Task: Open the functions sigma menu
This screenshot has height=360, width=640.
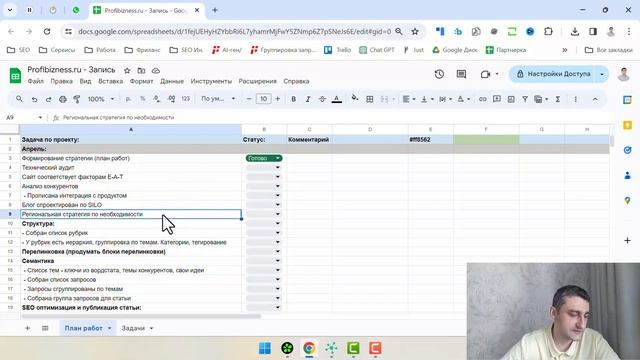Action: pos(558,99)
